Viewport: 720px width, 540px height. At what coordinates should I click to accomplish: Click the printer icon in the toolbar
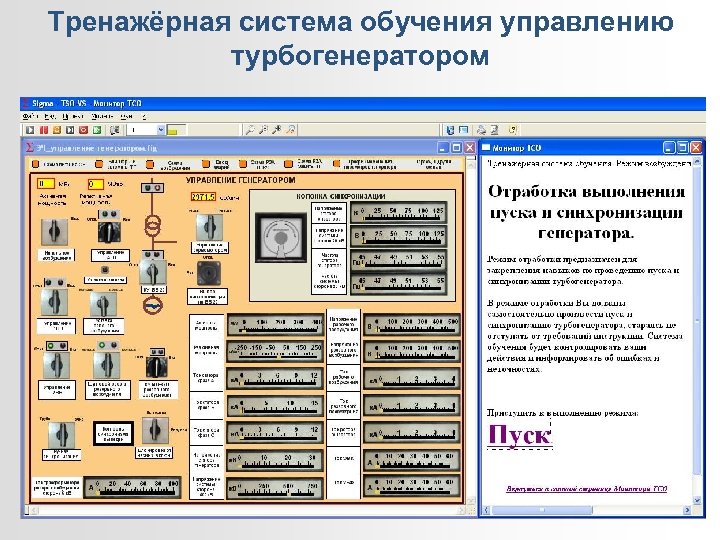pos(481,130)
